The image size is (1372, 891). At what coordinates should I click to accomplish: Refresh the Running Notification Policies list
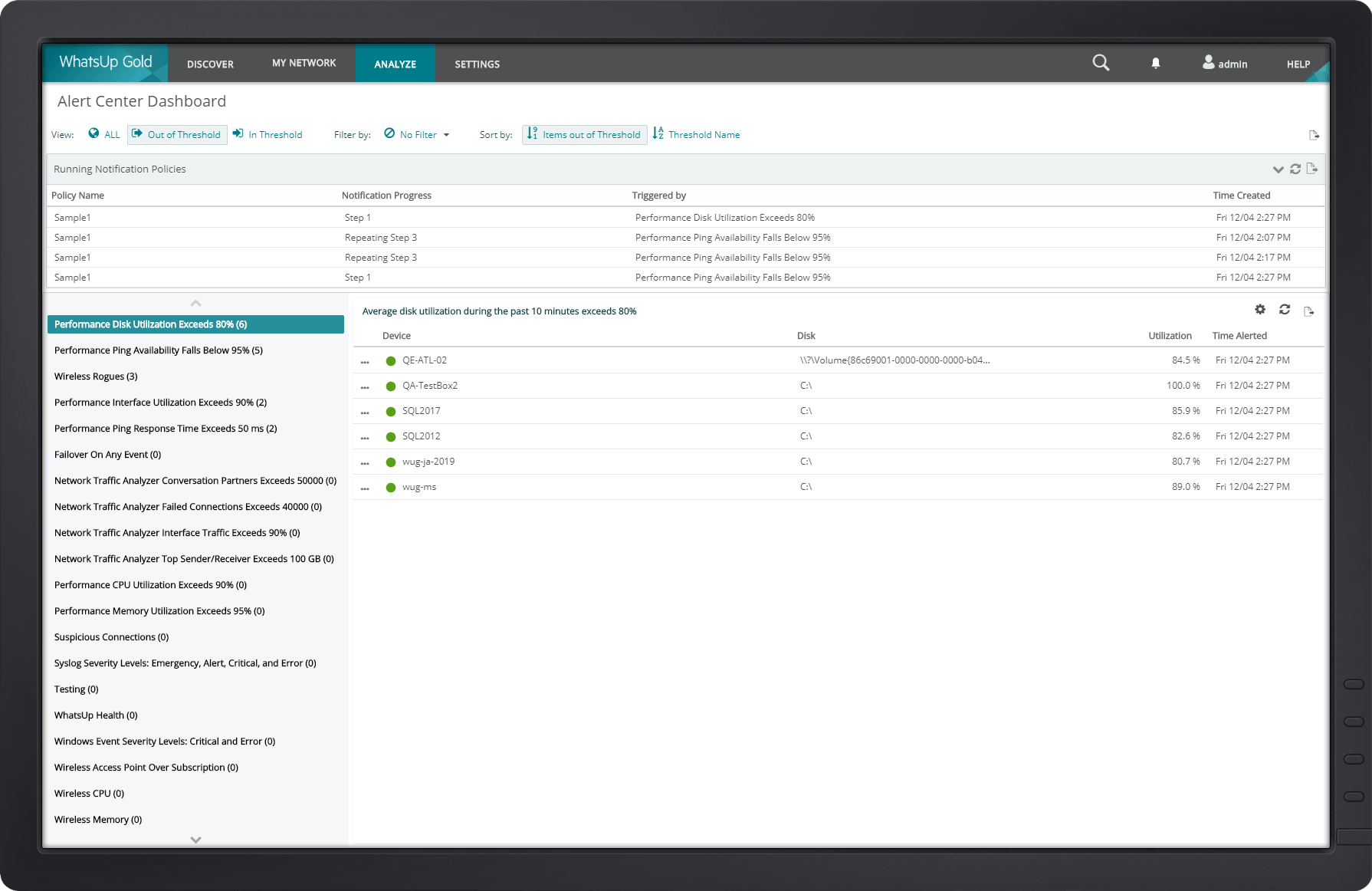point(1295,169)
